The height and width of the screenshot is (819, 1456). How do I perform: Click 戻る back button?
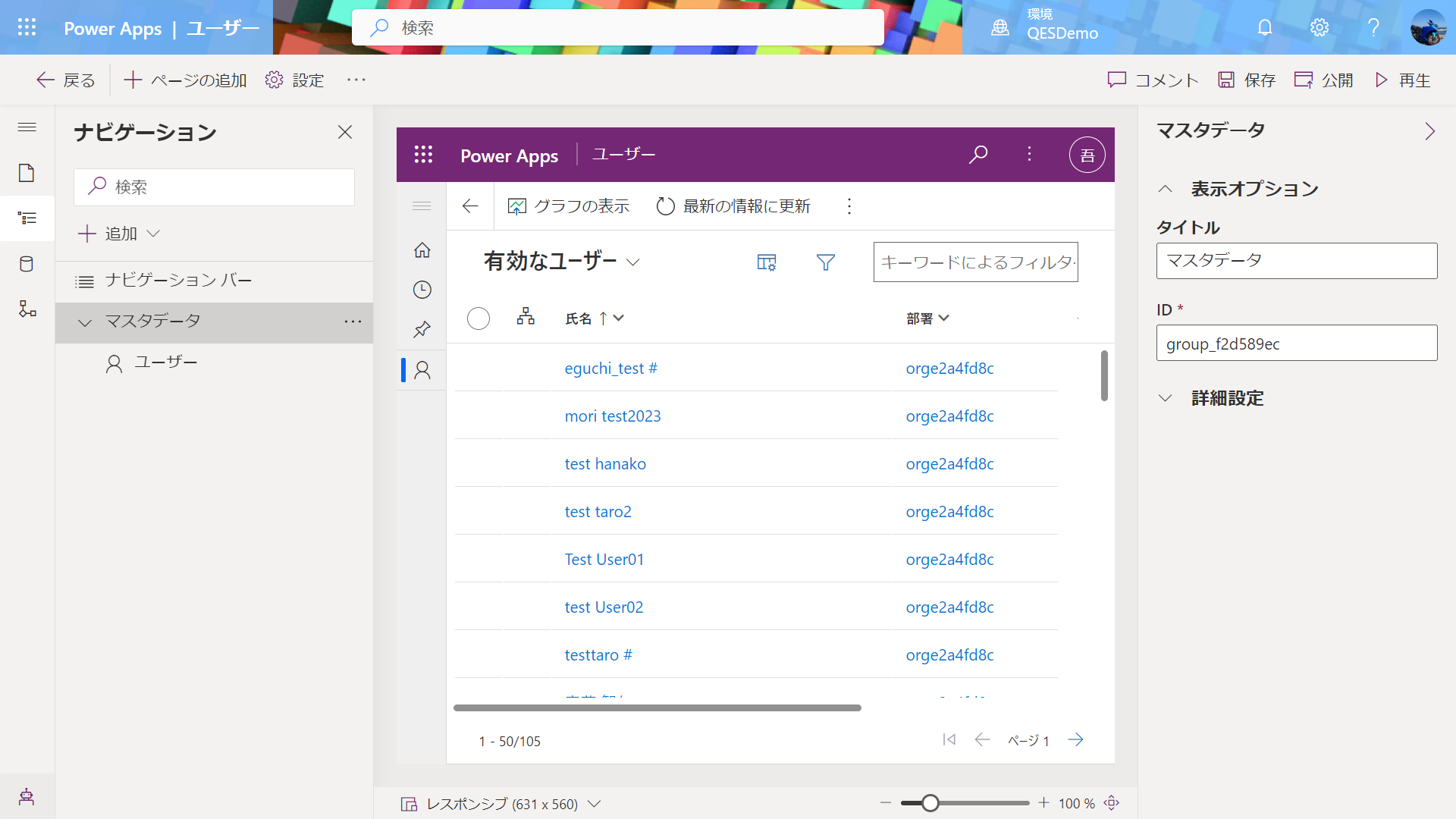point(66,80)
